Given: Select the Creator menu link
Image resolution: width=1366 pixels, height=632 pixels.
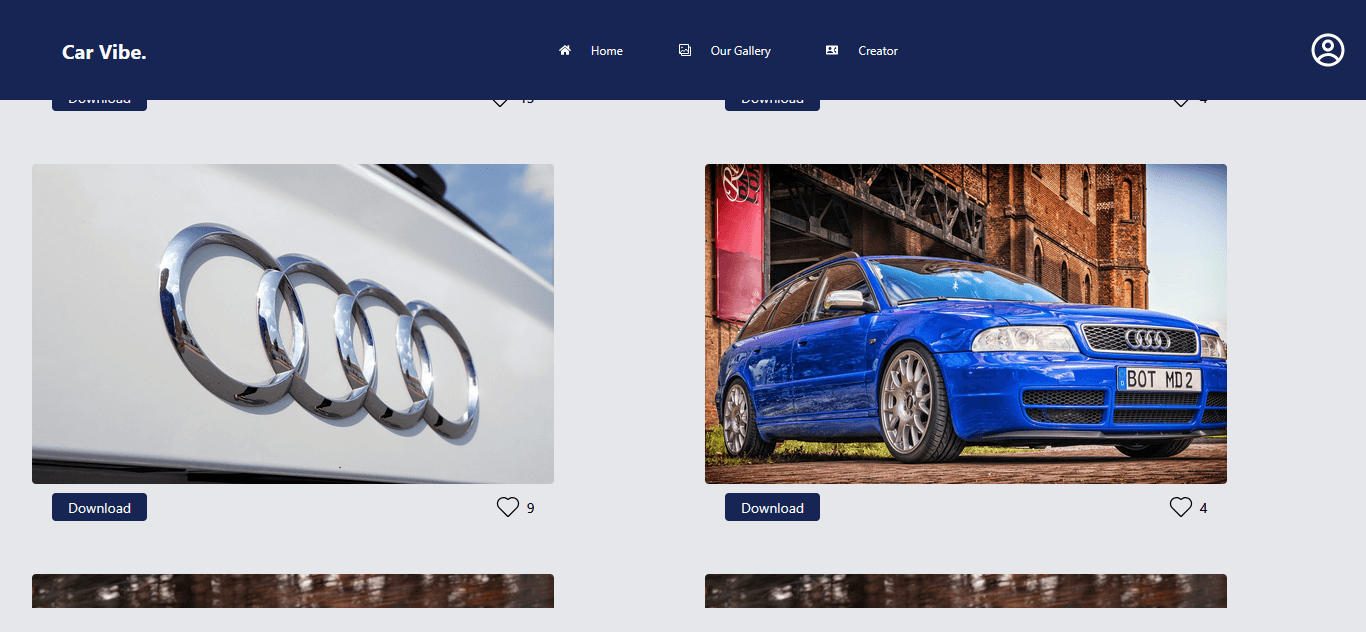Looking at the screenshot, I should pyautogui.click(x=878, y=51).
